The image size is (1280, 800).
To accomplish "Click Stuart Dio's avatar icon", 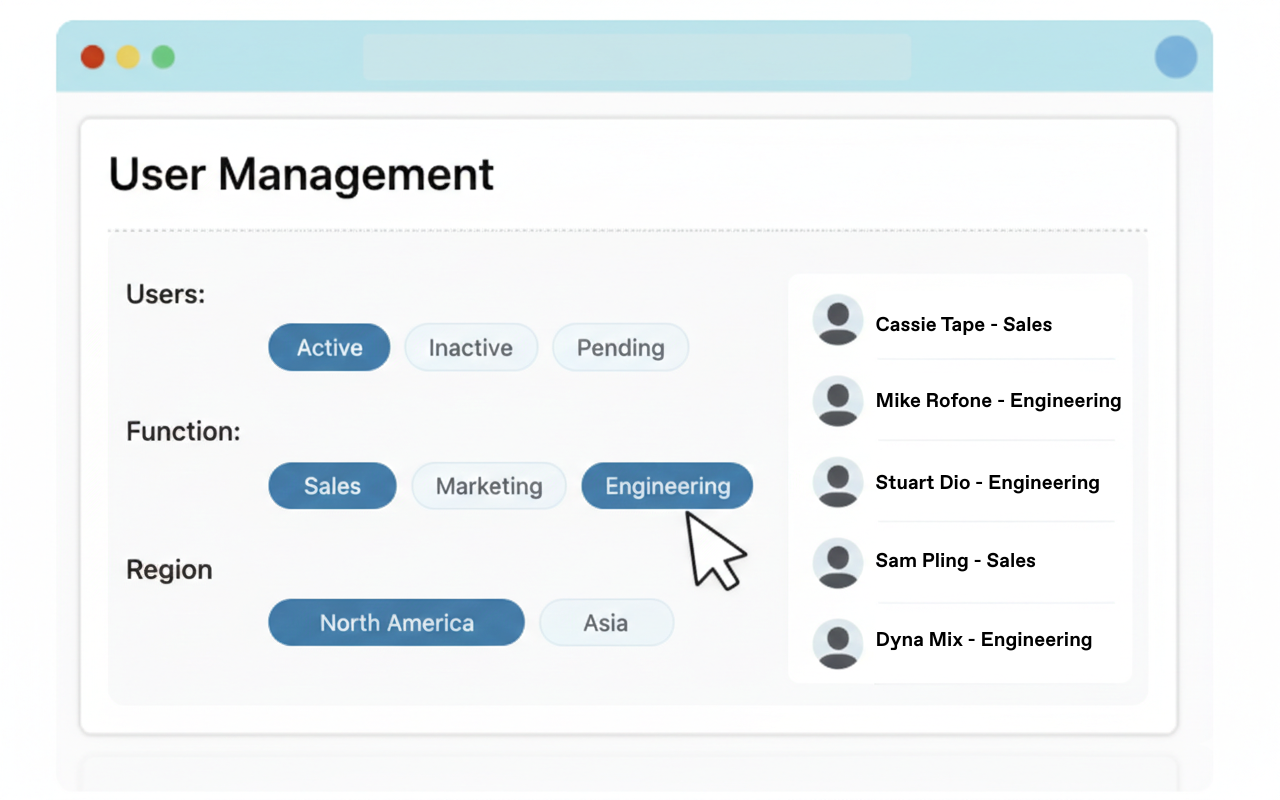I will pos(838,482).
